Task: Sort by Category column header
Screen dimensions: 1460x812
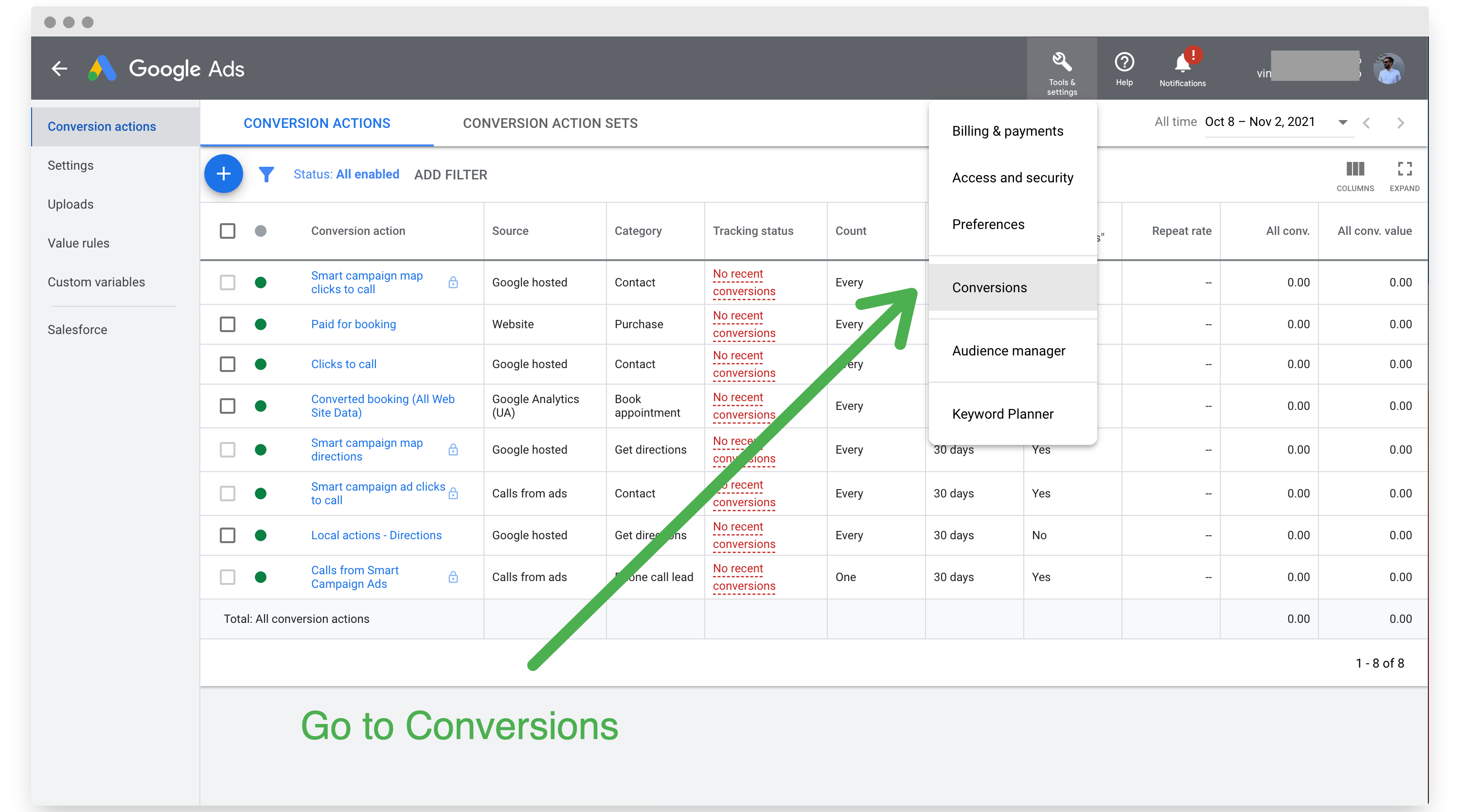Action: pos(638,230)
